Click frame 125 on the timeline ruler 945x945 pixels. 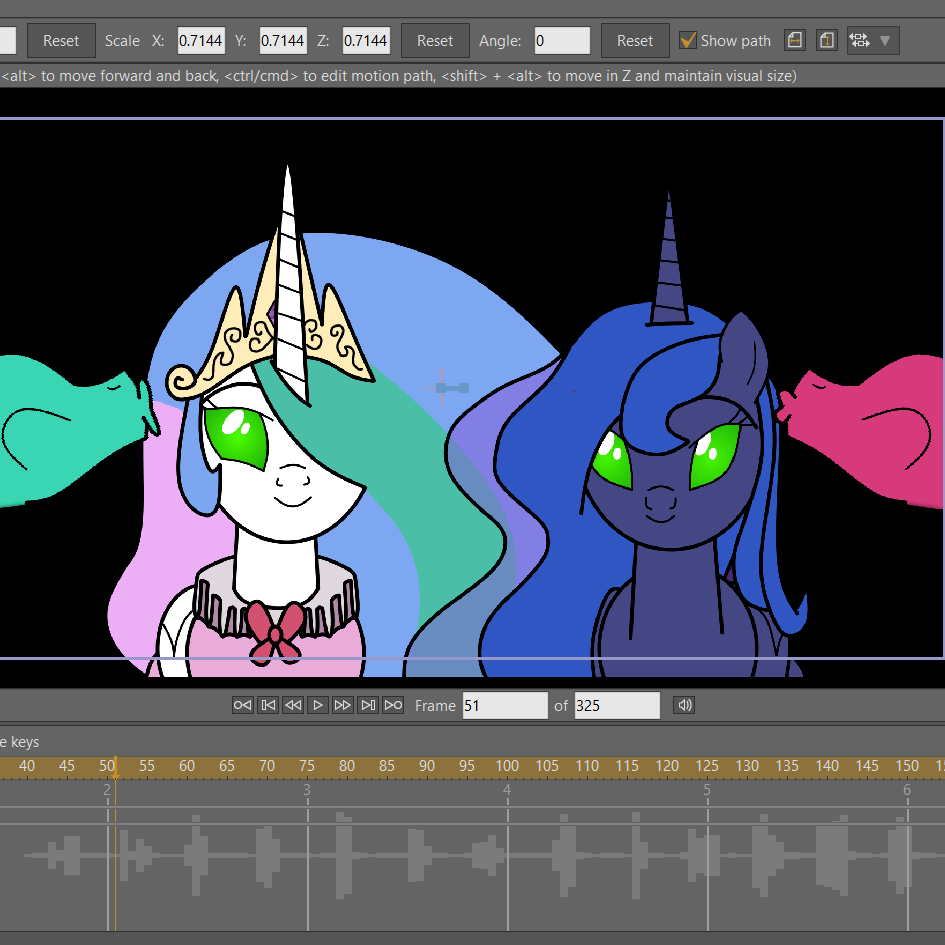(707, 766)
